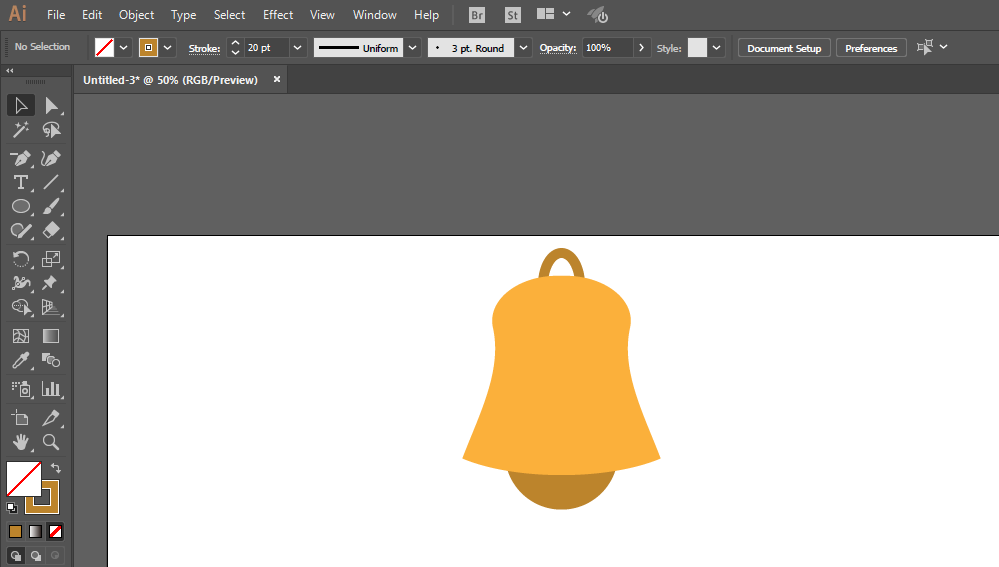
Task: Open the Object menu
Action: (x=136, y=15)
